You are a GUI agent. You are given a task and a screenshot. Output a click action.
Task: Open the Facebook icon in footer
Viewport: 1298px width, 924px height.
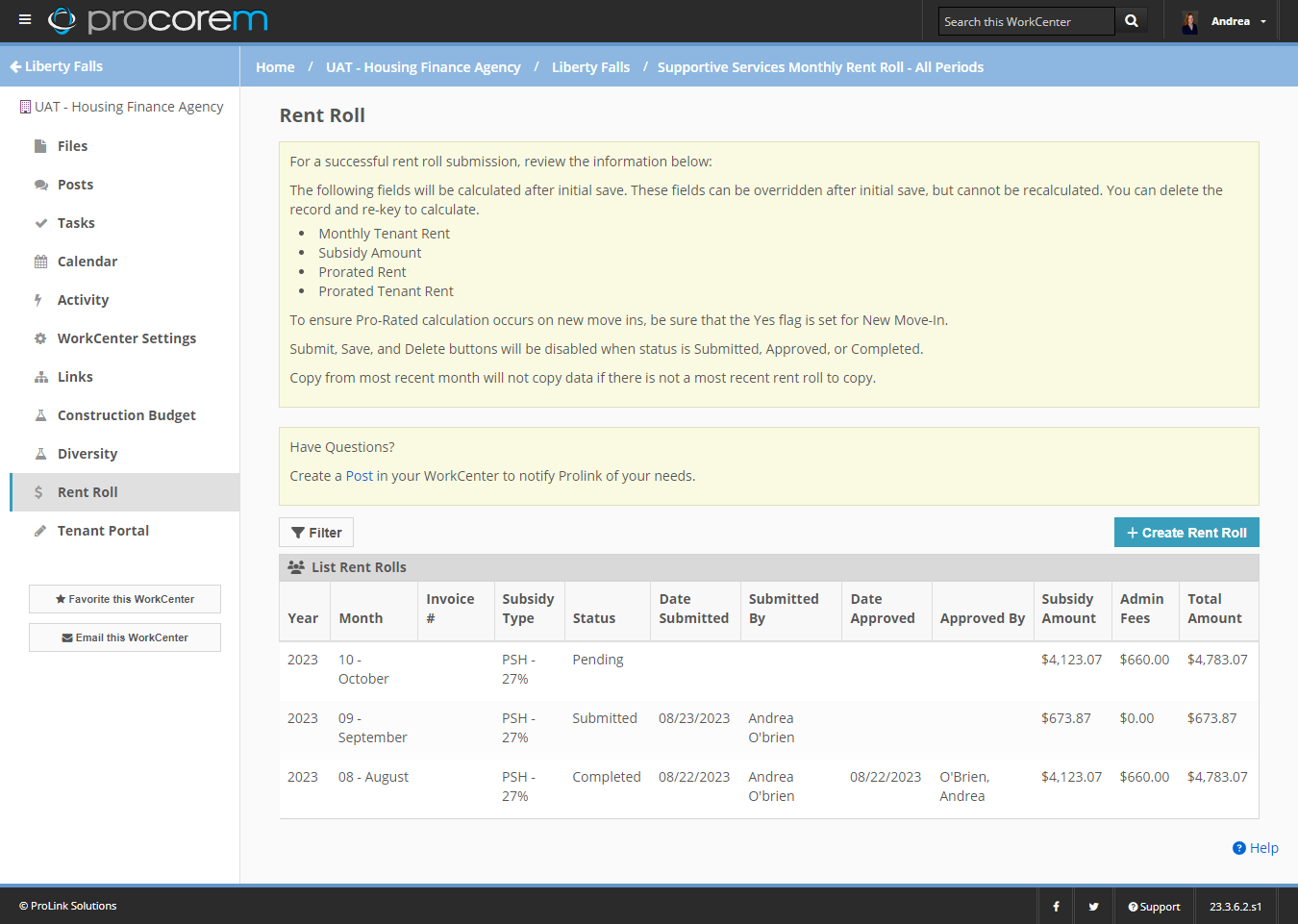click(1056, 906)
